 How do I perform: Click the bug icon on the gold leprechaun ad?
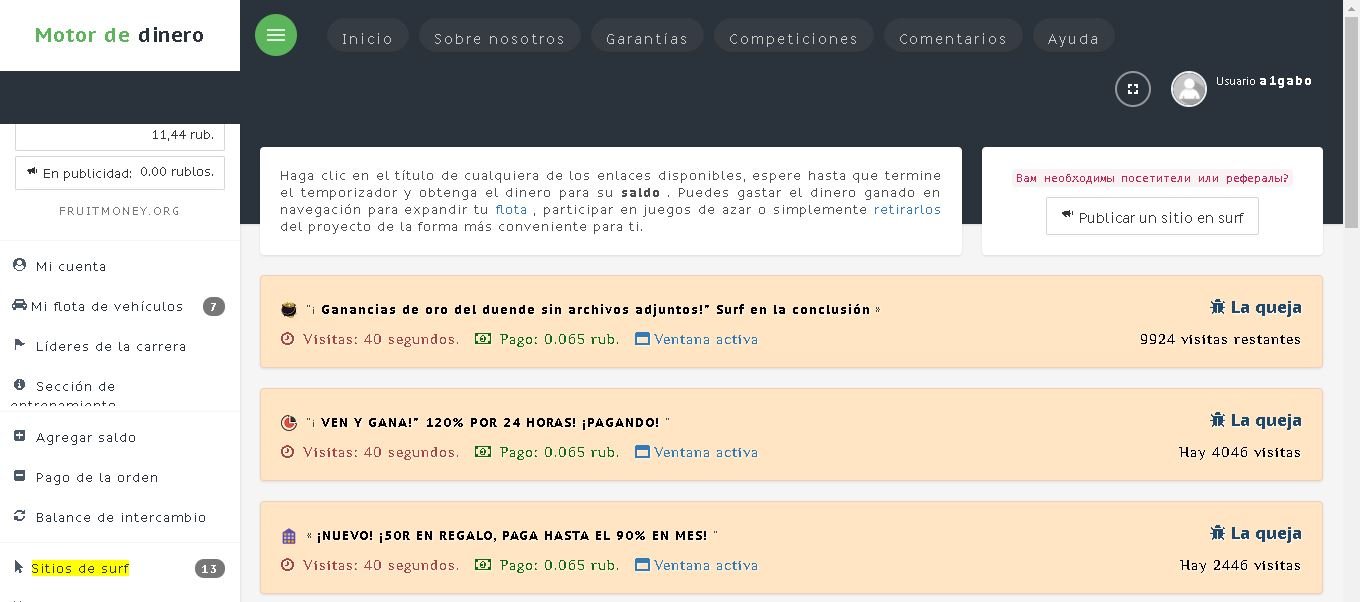[1217, 307]
